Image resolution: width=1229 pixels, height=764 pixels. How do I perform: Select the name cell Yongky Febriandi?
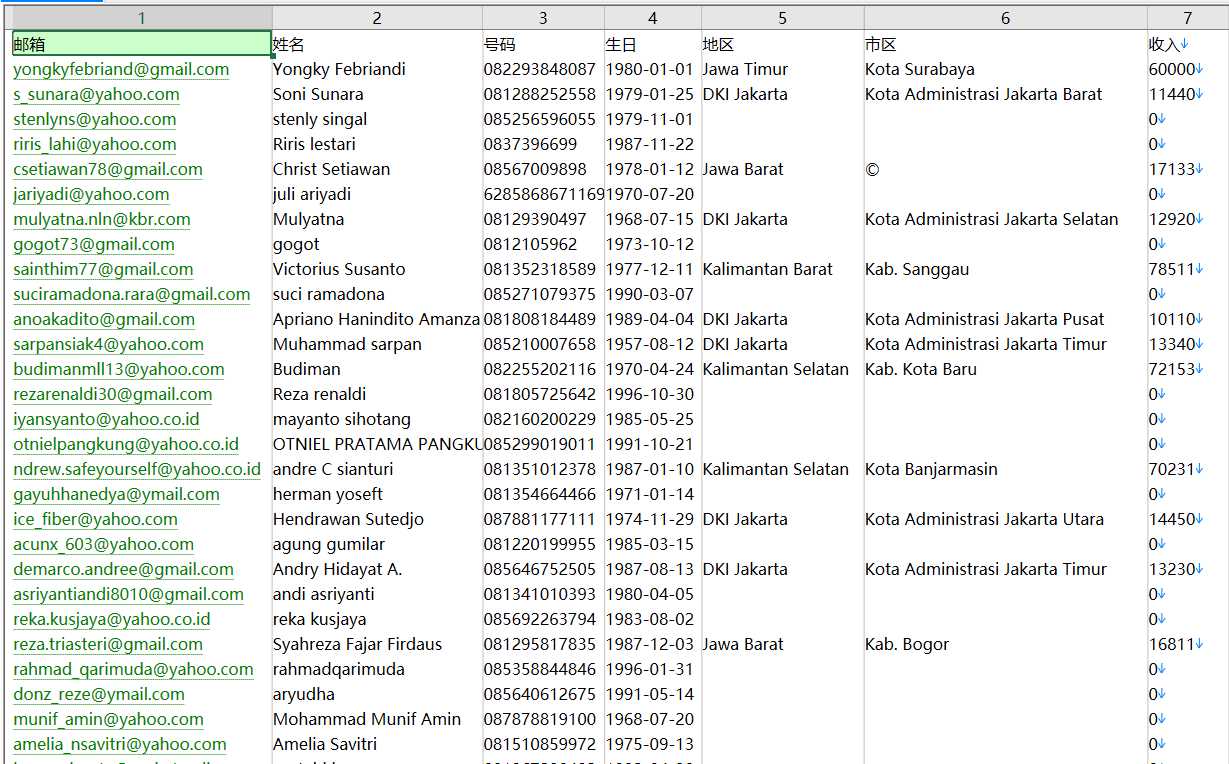coord(377,69)
